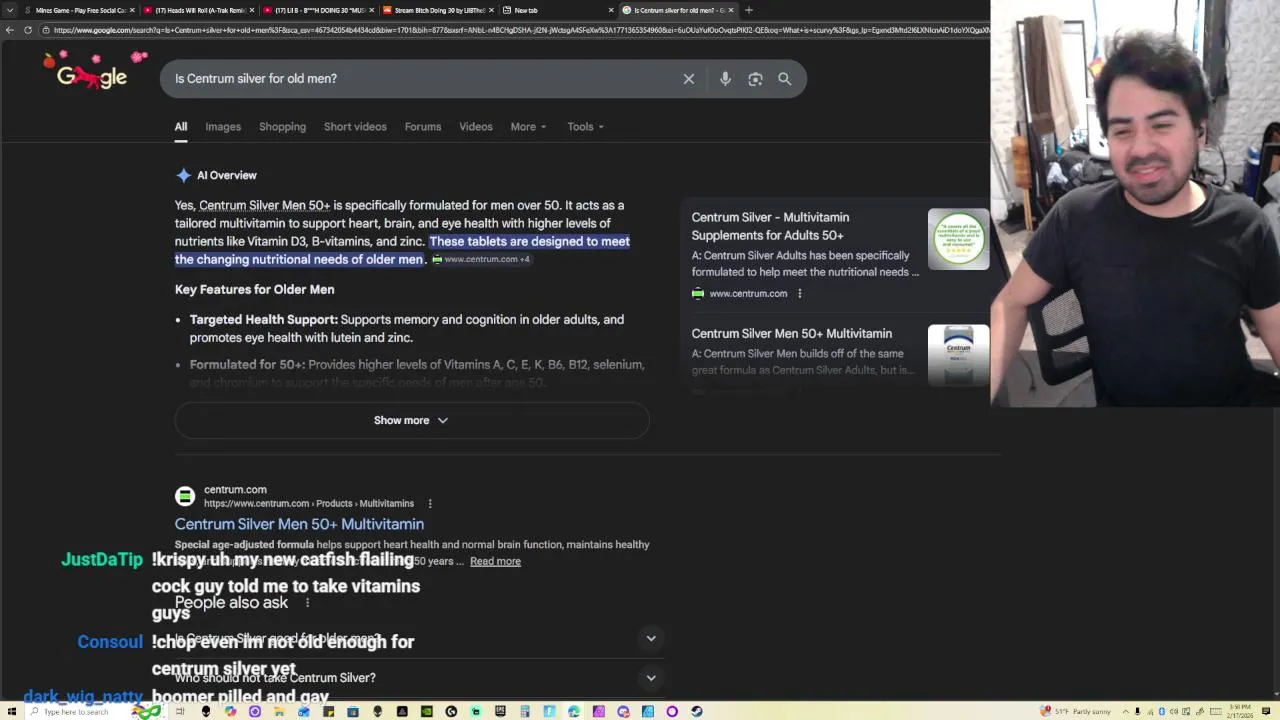This screenshot has width=1280, height=720.
Task: Switch to the Mines Game tab
Action: tap(78, 10)
